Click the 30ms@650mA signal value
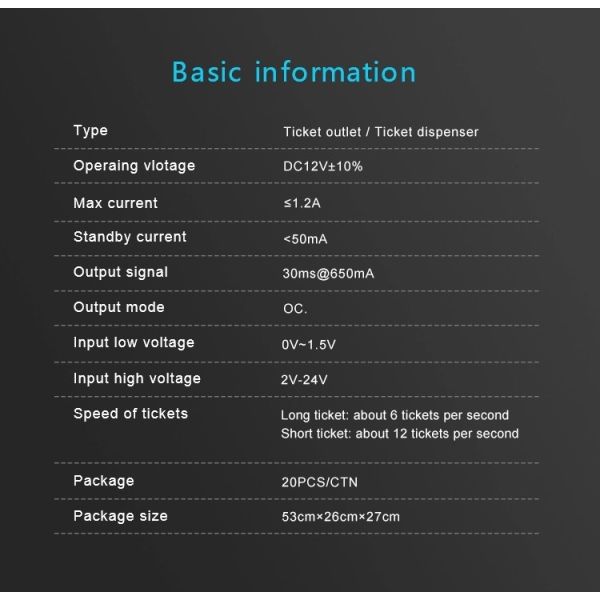 click(328, 273)
